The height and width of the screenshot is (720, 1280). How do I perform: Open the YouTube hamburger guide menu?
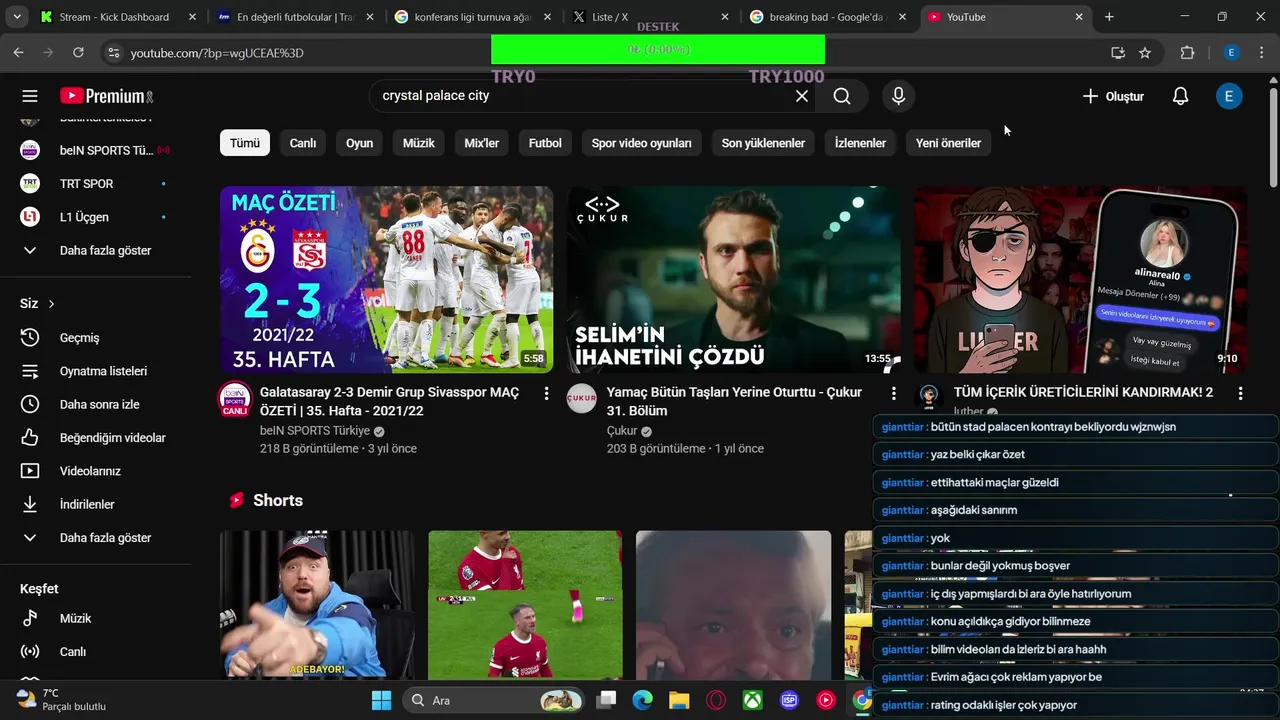pyautogui.click(x=30, y=96)
